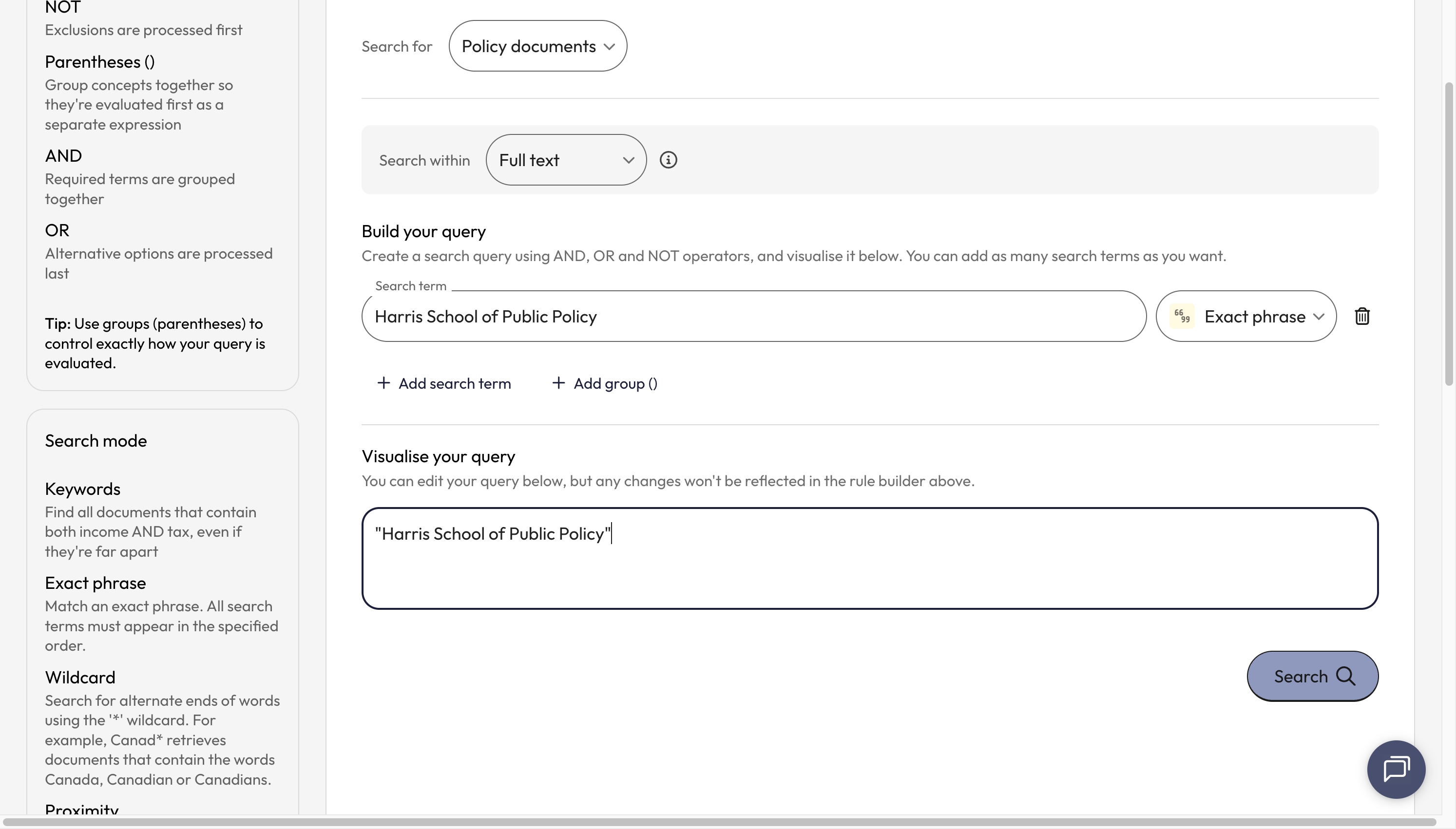Image resolution: width=1456 pixels, height=829 pixels.
Task: Click inside the Visualise your query textbox
Action: tap(869, 558)
